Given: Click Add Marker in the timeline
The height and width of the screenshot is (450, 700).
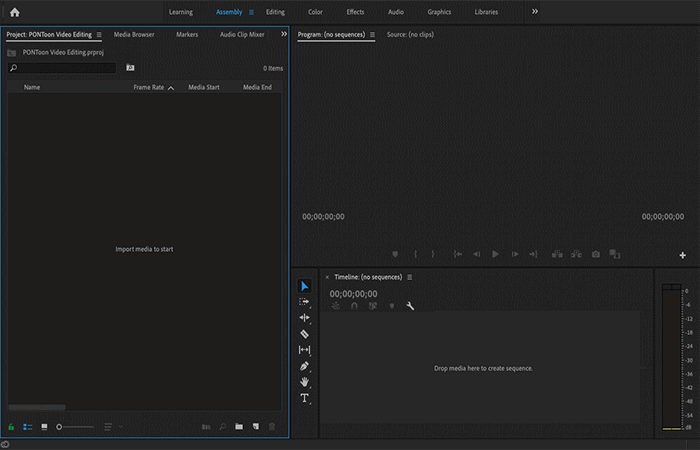Looking at the screenshot, I should (392, 306).
